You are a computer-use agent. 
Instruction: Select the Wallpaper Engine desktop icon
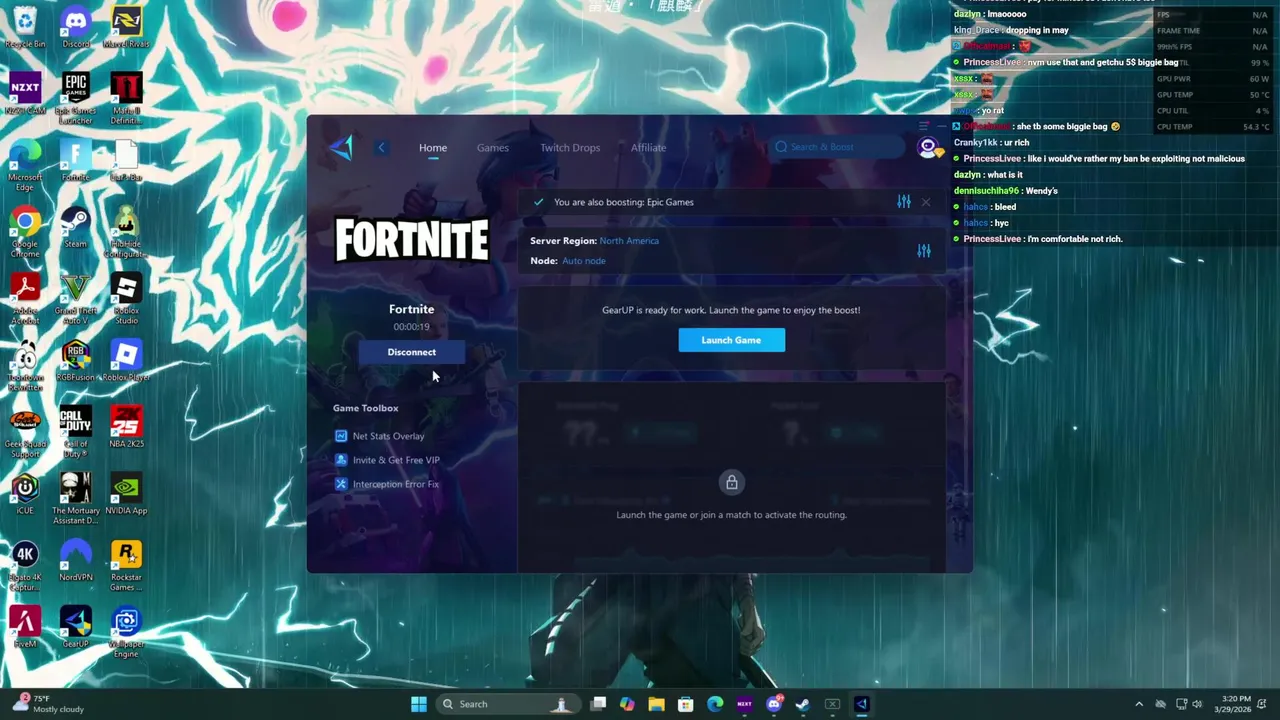point(125,632)
